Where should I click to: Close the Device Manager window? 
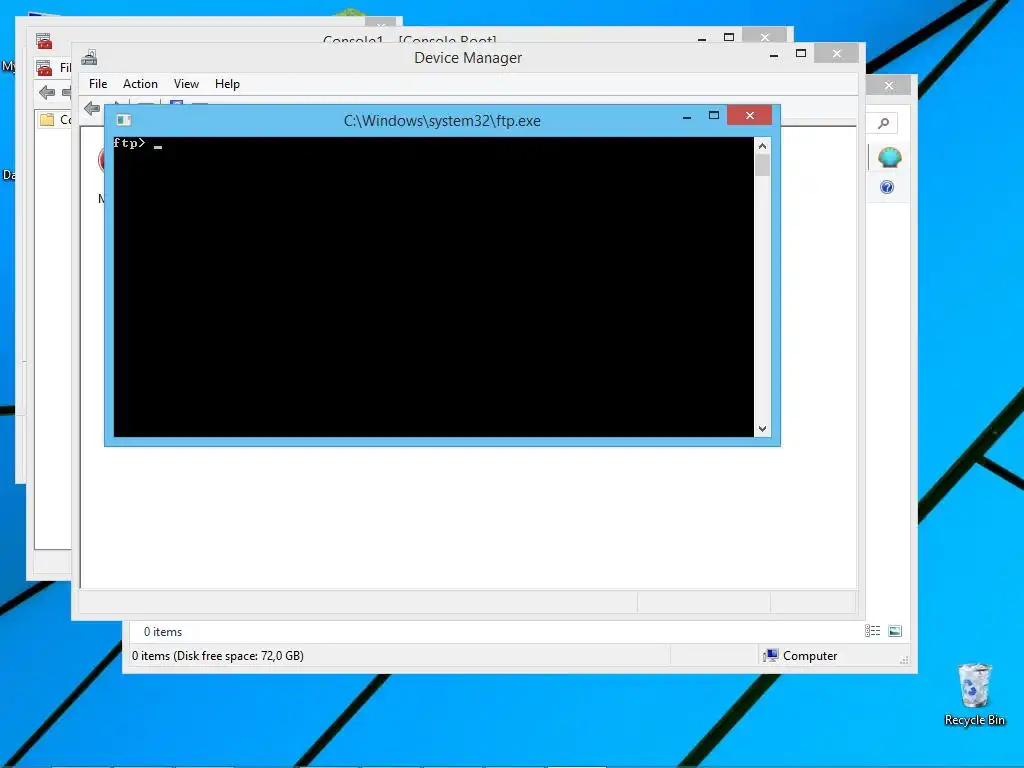click(837, 54)
